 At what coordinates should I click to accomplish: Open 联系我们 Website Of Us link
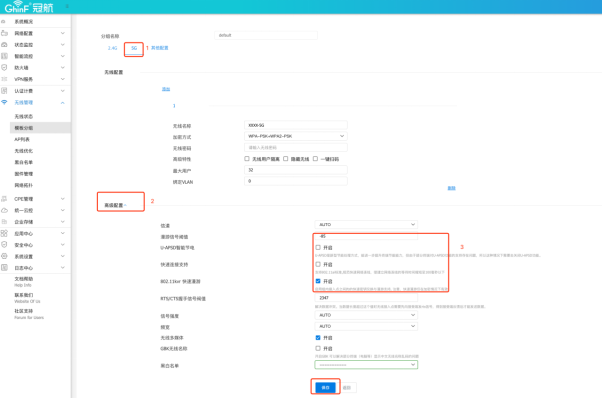[x=27, y=298]
